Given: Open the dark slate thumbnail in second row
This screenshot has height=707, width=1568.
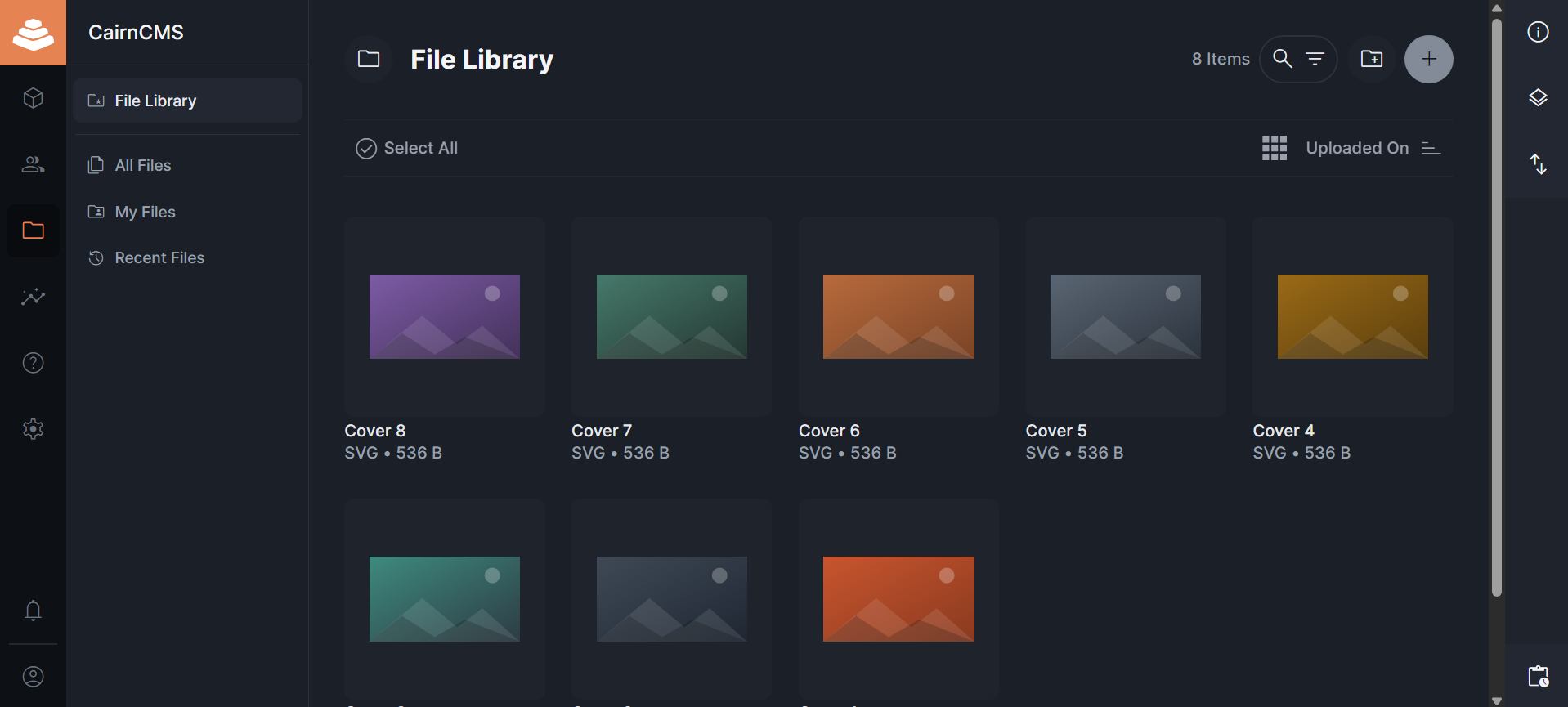Looking at the screenshot, I should click(672, 598).
